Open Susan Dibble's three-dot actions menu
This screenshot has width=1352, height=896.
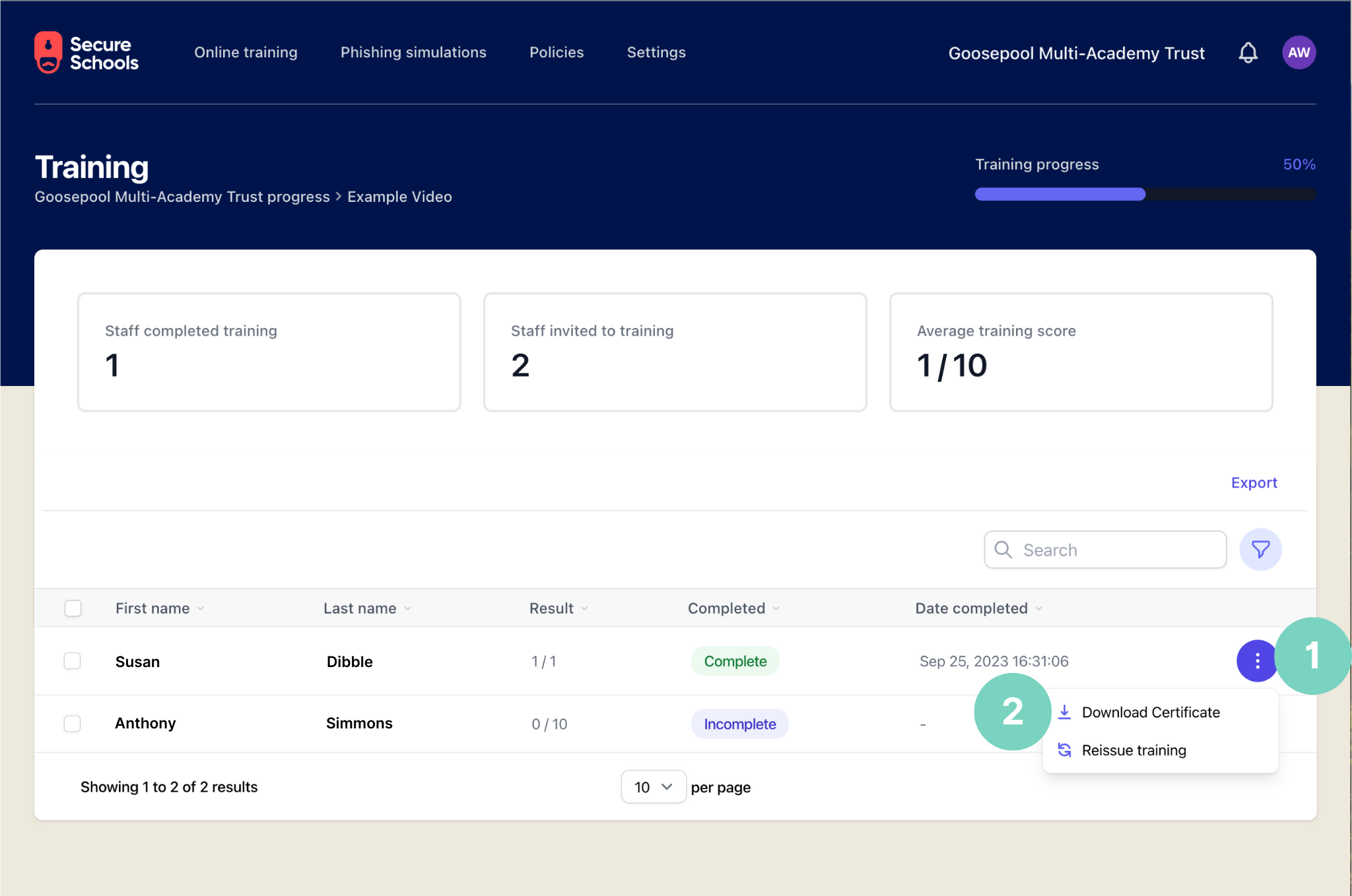coord(1257,660)
